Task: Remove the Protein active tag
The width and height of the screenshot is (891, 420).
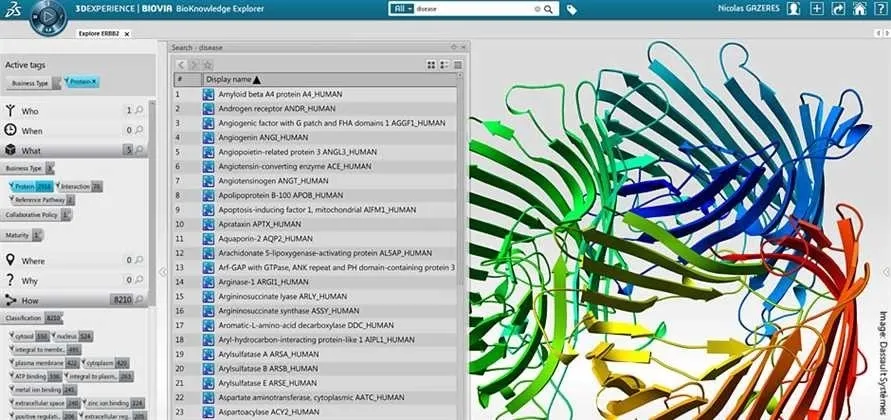Action: 94,82
